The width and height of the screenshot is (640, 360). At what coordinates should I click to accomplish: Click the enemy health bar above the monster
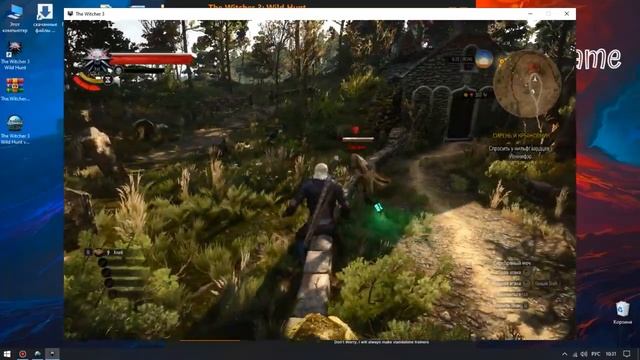tap(358, 139)
